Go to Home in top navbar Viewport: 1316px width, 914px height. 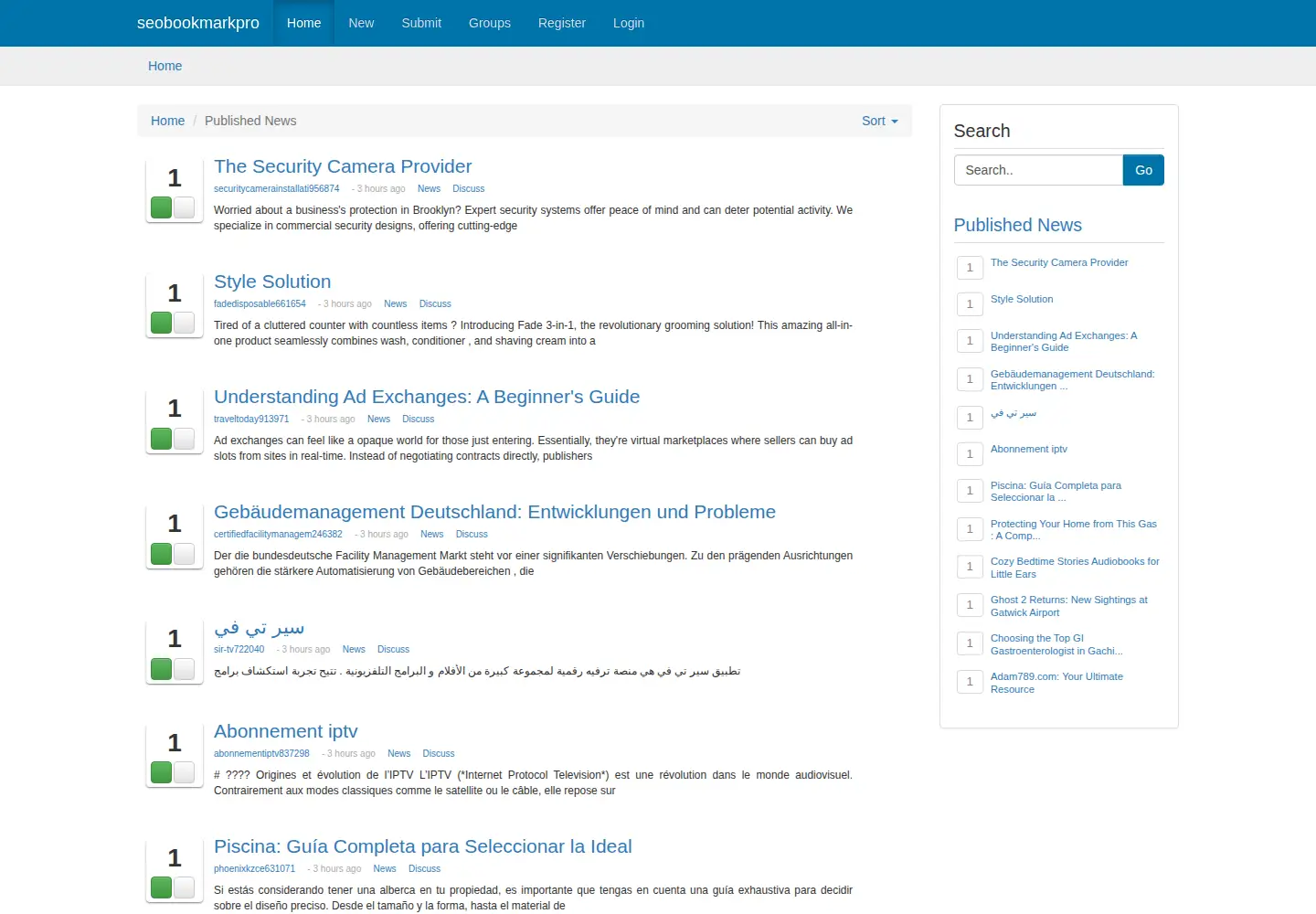point(303,23)
